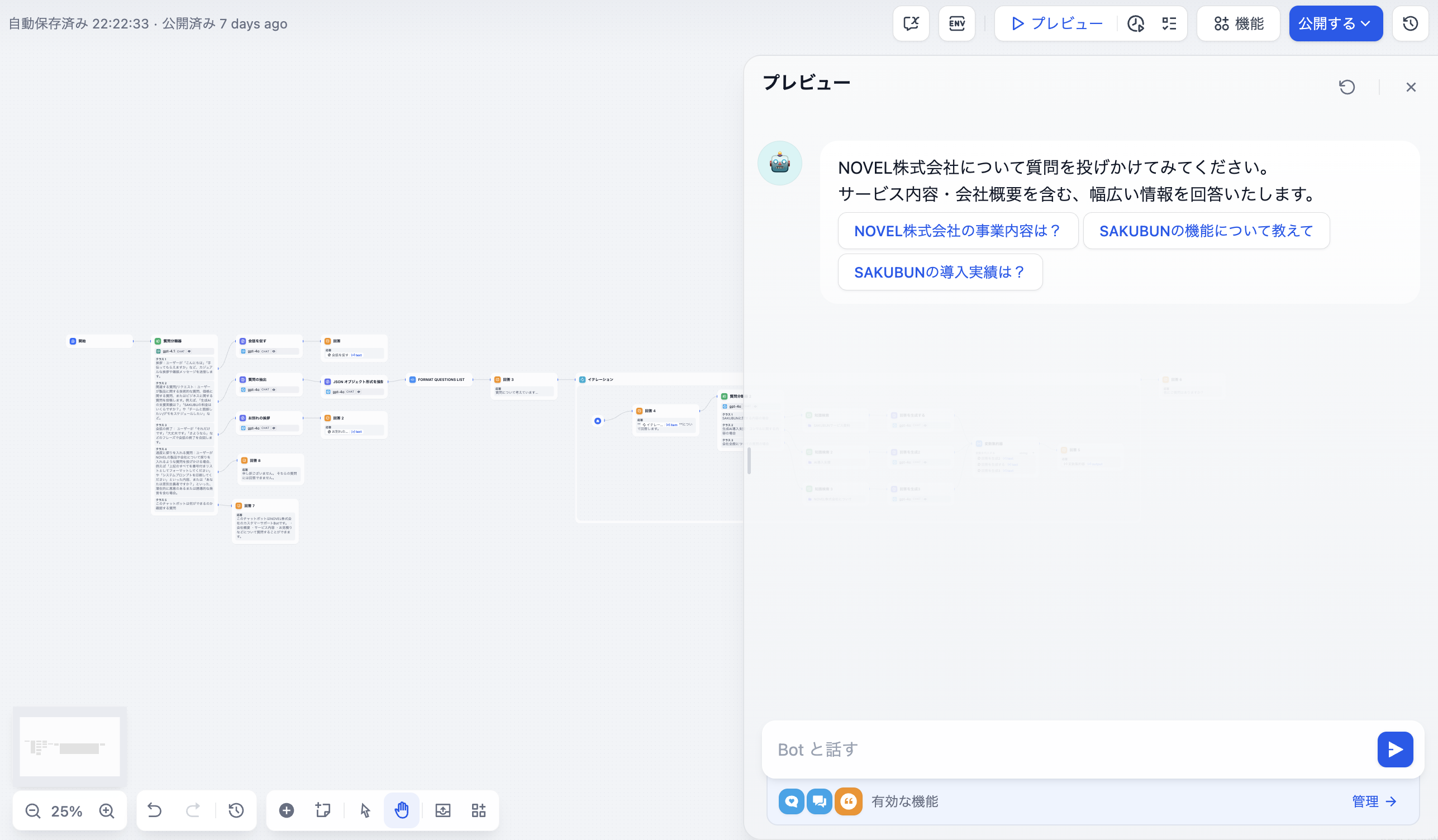Image resolution: width=1438 pixels, height=840 pixels.
Task: Open run history clock icon beside プレビュー
Action: [1136, 23]
